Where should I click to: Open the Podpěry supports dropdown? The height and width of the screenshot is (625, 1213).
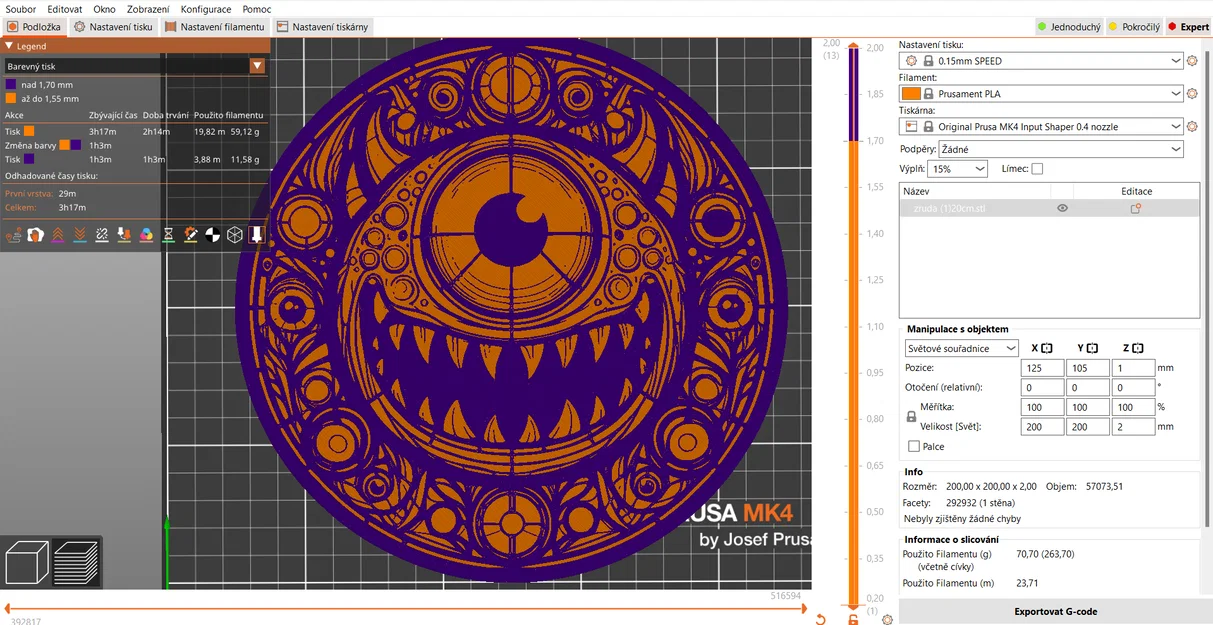click(x=1061, y=149)
